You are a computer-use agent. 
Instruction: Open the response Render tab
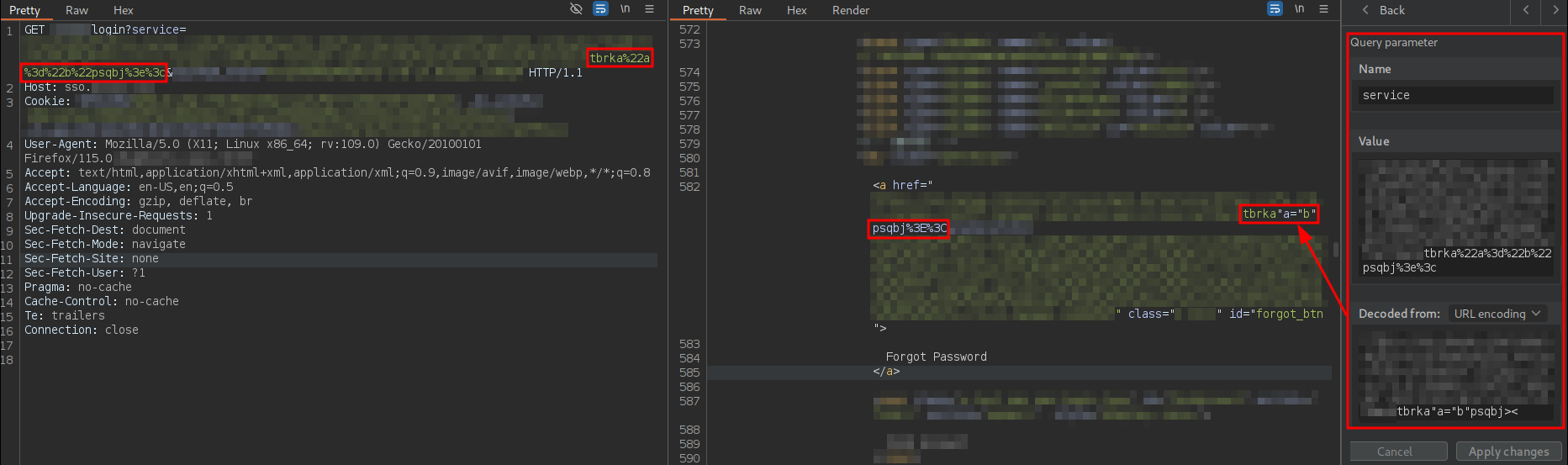tap(850, 10)
